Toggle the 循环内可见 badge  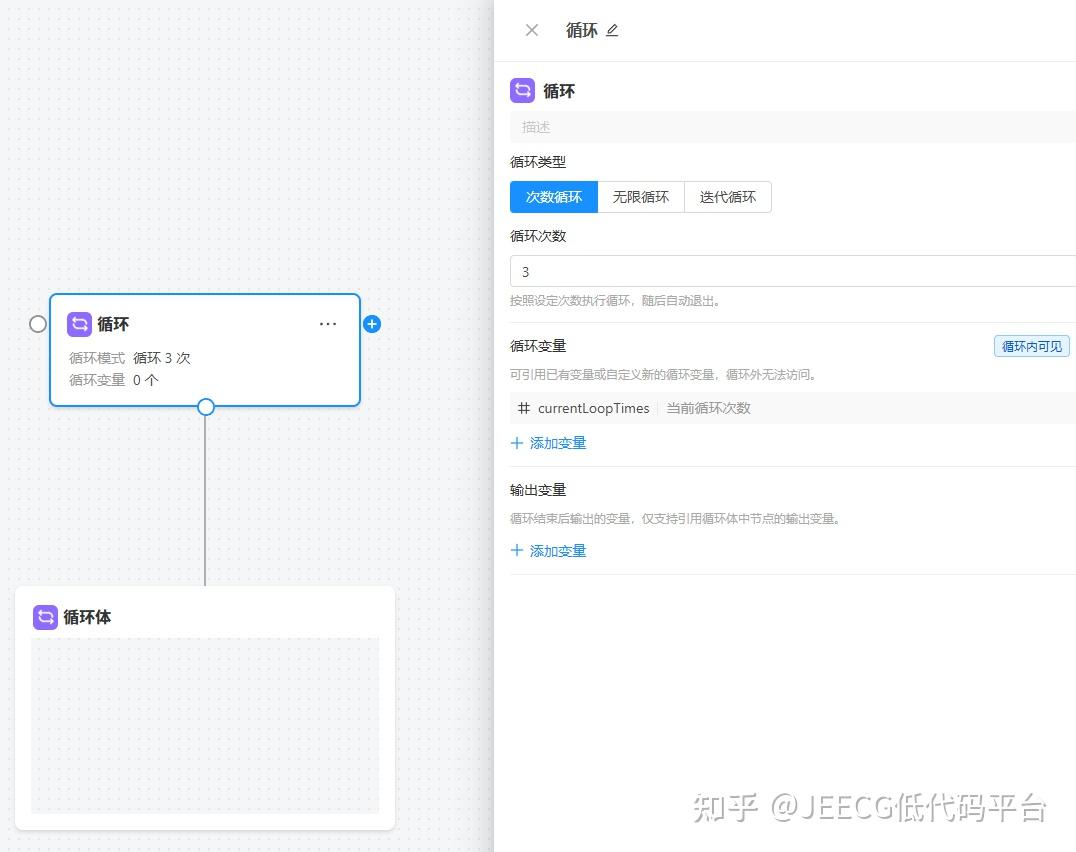pyautogui.click(x=1031, y=346)
